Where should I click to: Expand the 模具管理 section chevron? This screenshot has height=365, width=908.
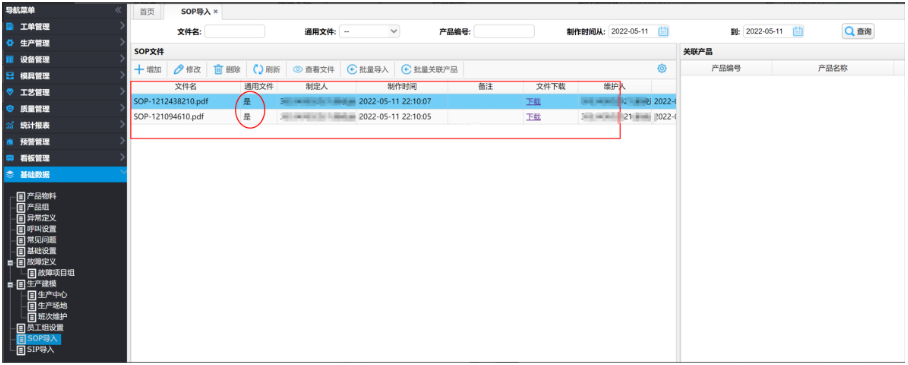[122, 75]
